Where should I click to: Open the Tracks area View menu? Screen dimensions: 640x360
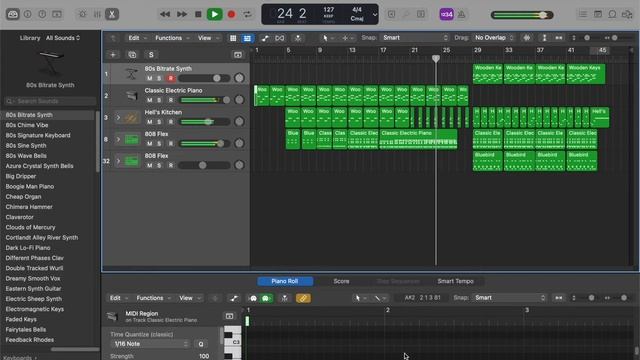click(207, 38)
